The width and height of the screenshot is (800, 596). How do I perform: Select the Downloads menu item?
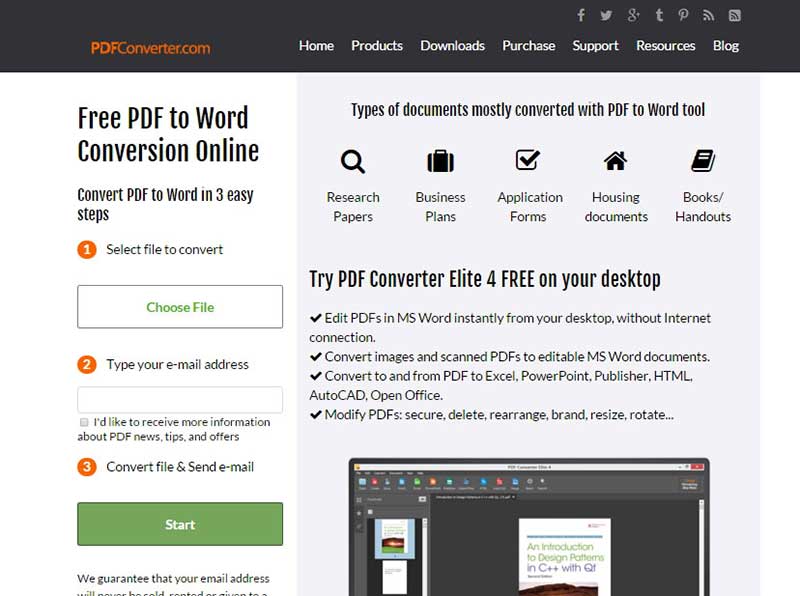[x=452, y=45]
